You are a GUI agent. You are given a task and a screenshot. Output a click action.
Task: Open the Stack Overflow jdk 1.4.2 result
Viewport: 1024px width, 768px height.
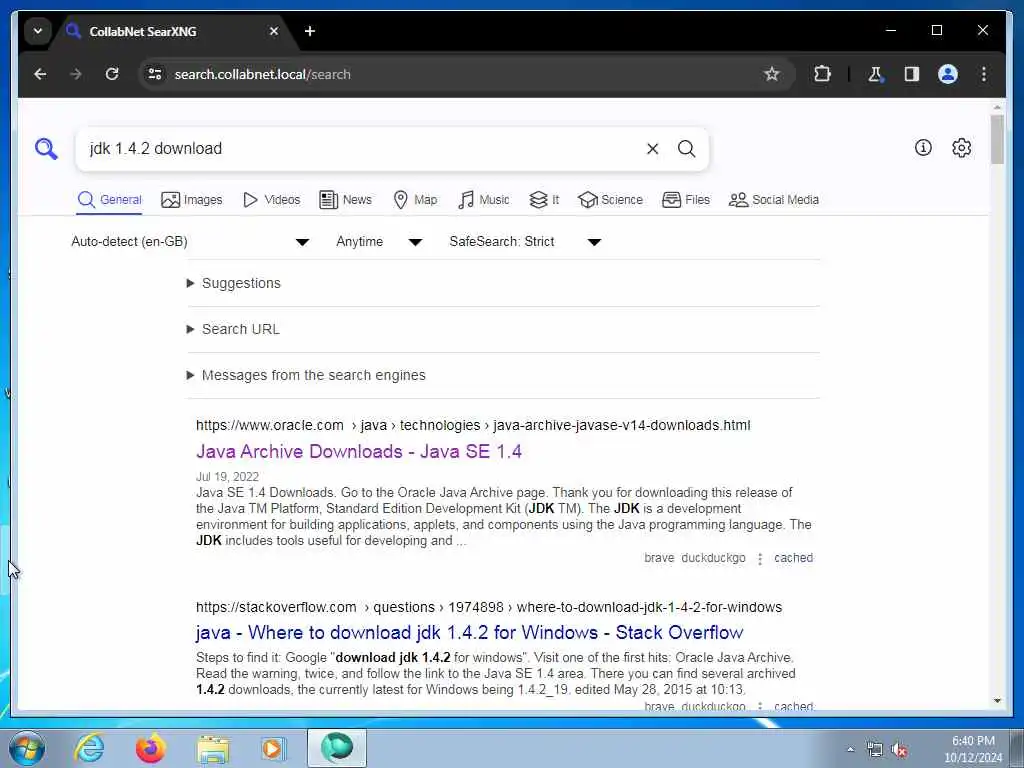(x=470, y=632)
